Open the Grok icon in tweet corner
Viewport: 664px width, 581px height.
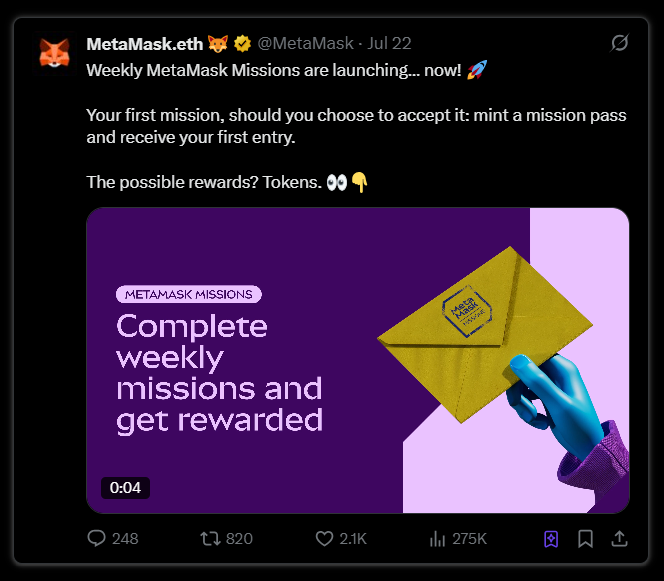pyautogui.click(x=619, y=43)
